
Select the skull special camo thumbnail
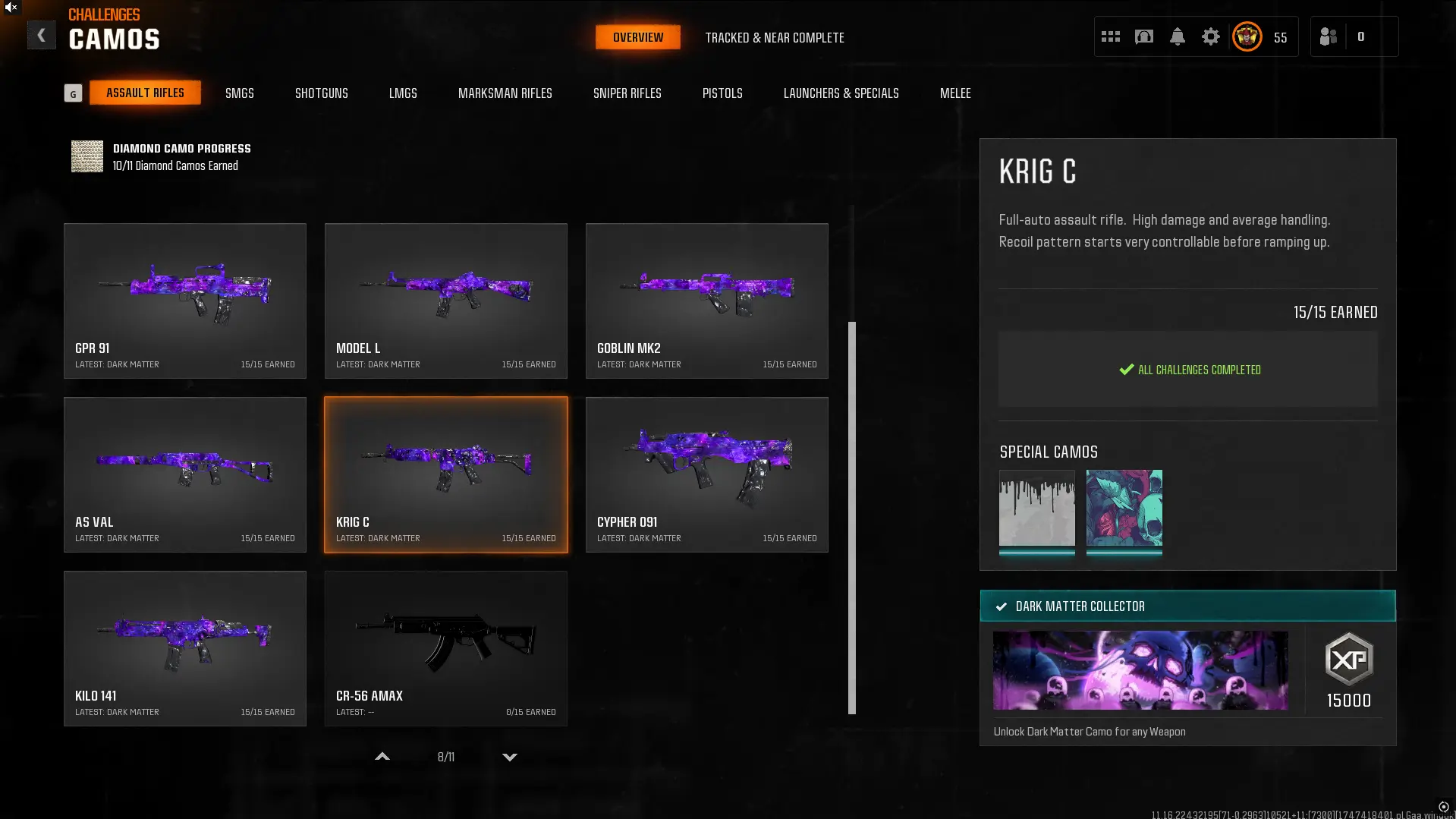[x=1124, y=508]
